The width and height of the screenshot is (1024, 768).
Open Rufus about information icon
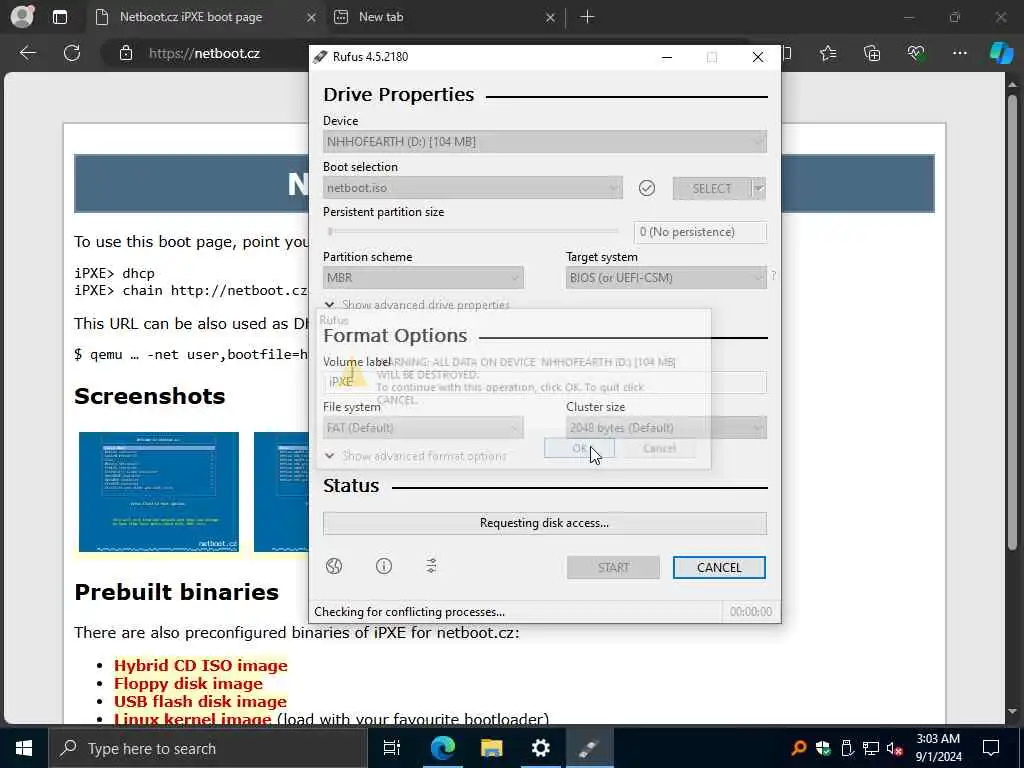click(x=384, y=566)
